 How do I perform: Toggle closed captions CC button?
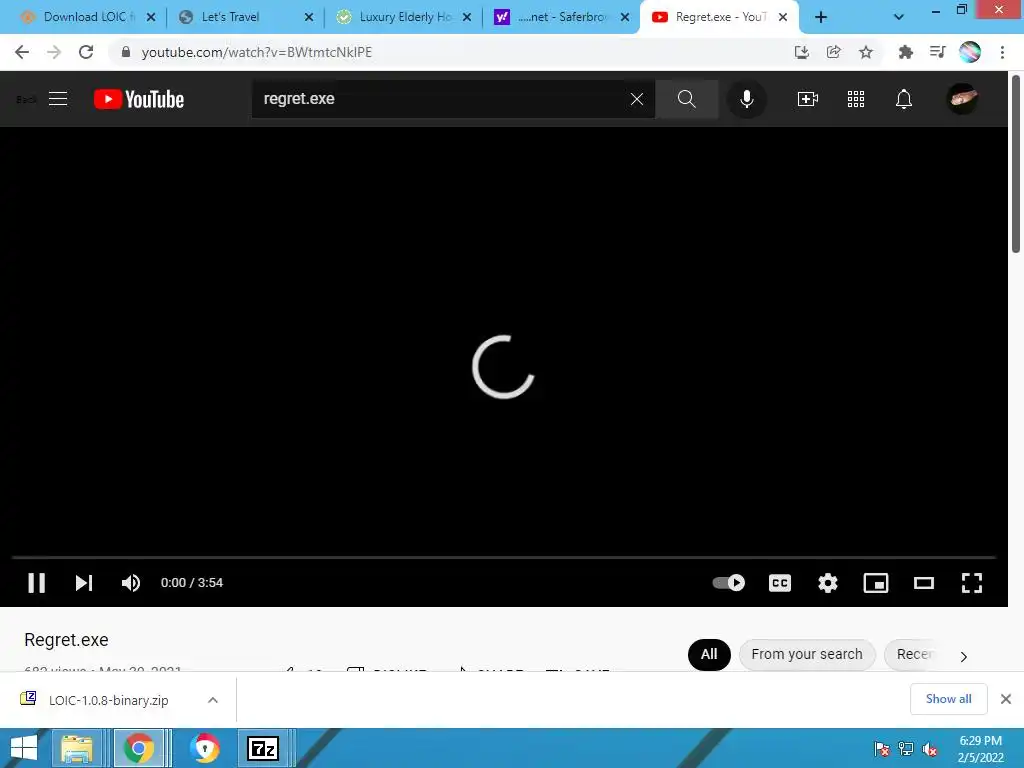[780, 583]
